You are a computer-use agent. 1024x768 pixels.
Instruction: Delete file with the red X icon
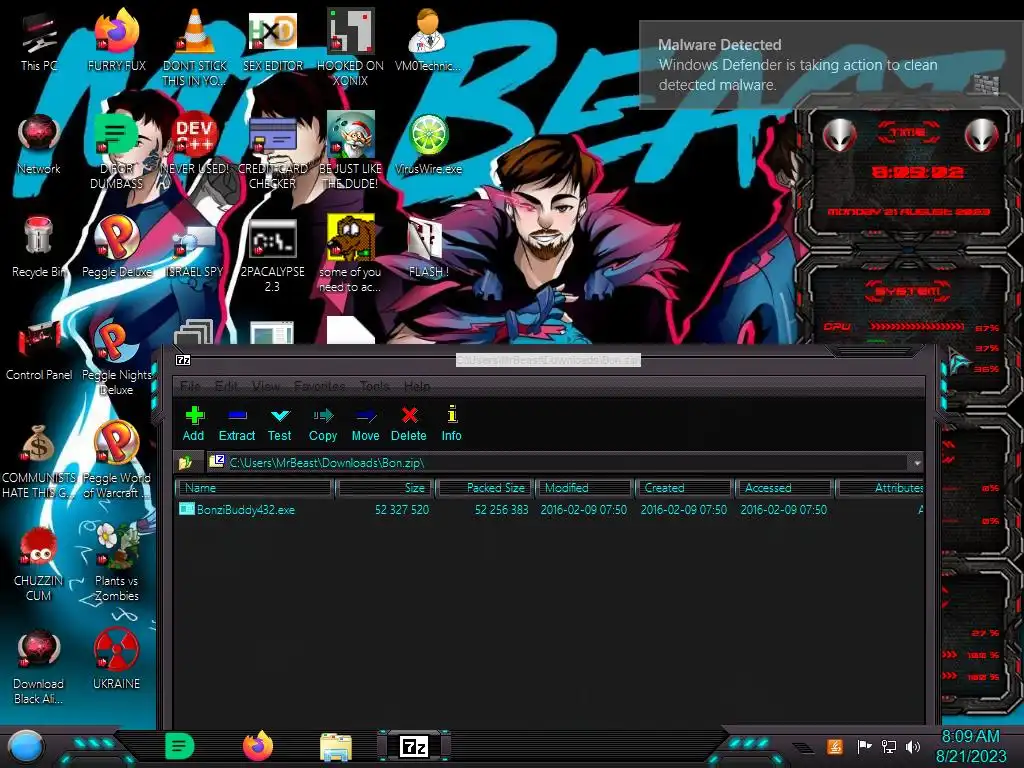click(409, 424)
